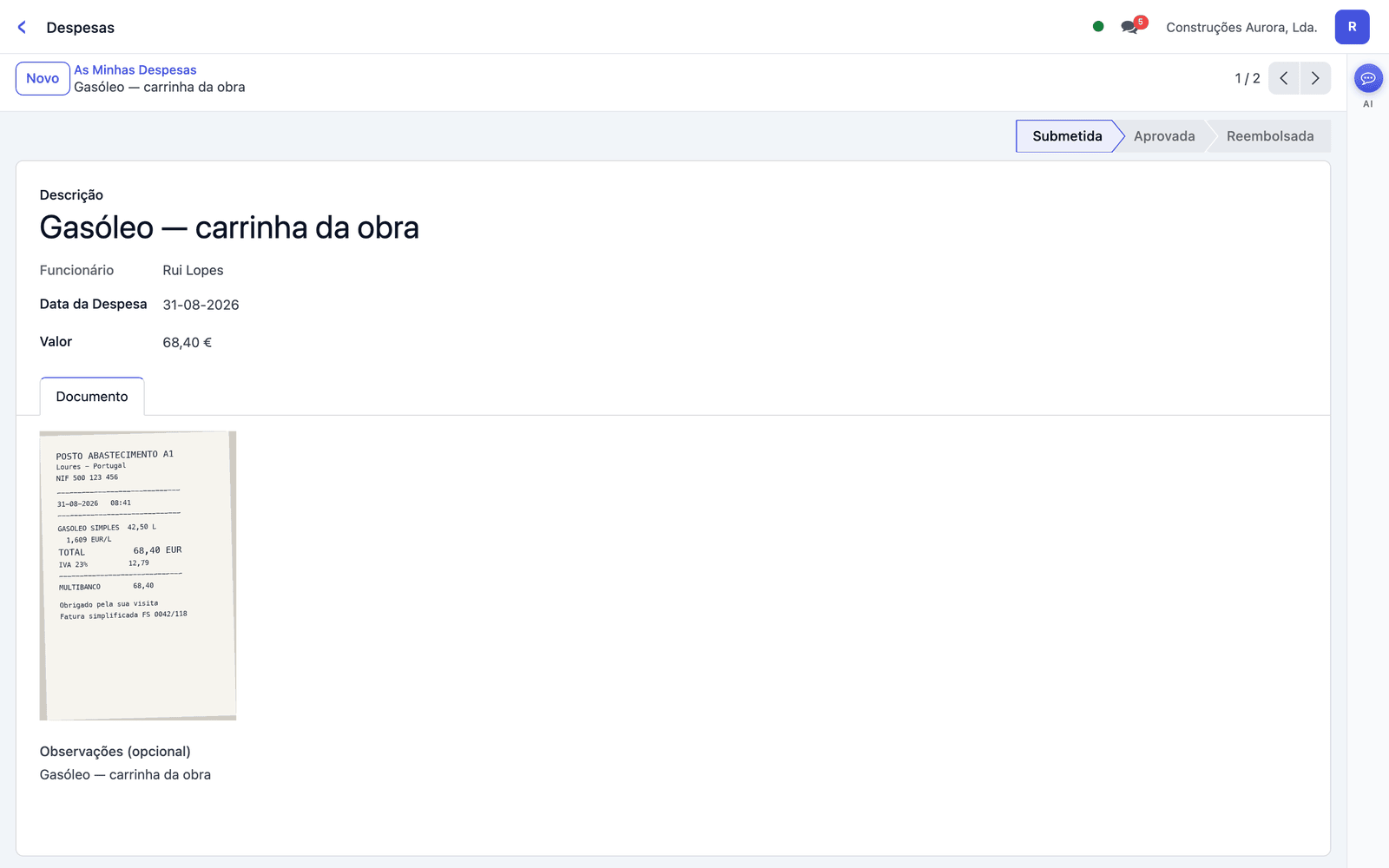Open the As Minhas Despesas breadcrumb
Image resolution: width=1389 pixels, height=868 pixels.
pos(135,69)
